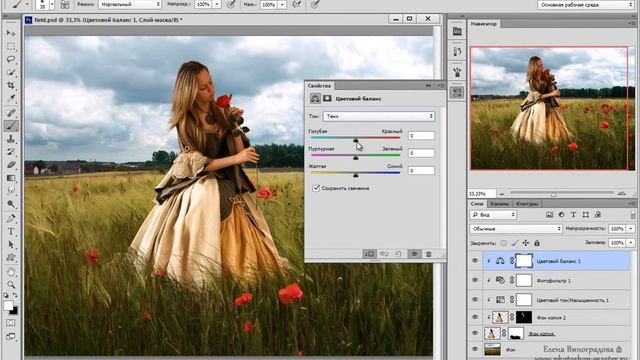This screenshot has height=360, width=640.
Task: Hide the Цветовой баланс 1 layer
Action: [475, 261]
